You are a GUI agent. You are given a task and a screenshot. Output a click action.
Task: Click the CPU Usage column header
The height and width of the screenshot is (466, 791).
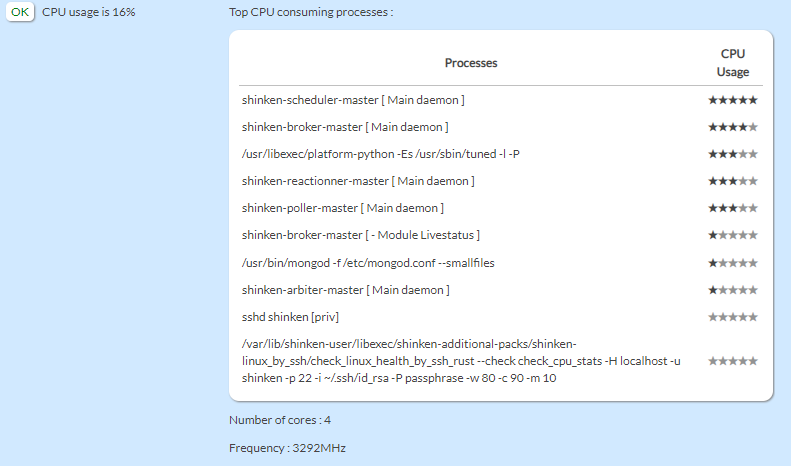point(732,63)
